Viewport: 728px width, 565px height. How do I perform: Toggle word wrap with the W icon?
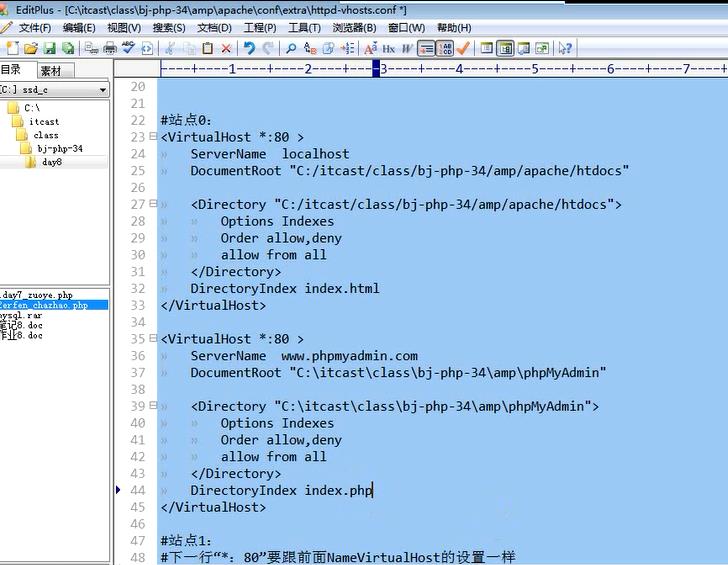[407, 48]
